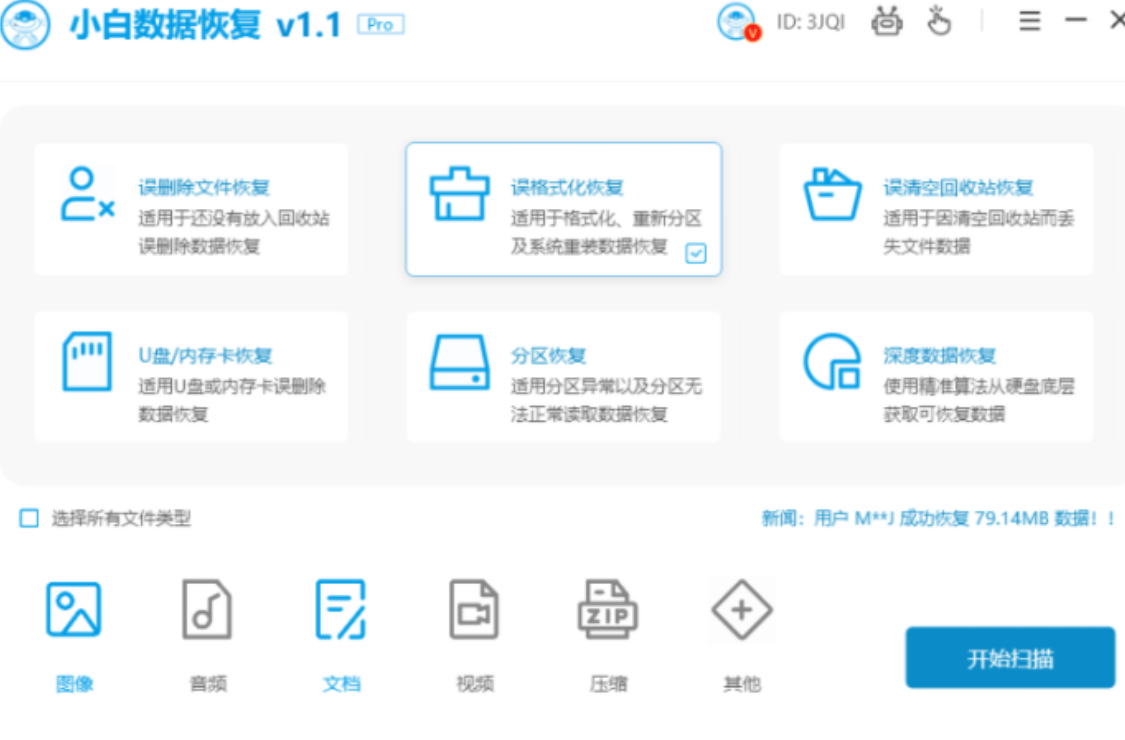Viewport: 1125px width, 740px height.
Task: Select the 误格式化恢复 toolbox icon
Action: point(459,194)
